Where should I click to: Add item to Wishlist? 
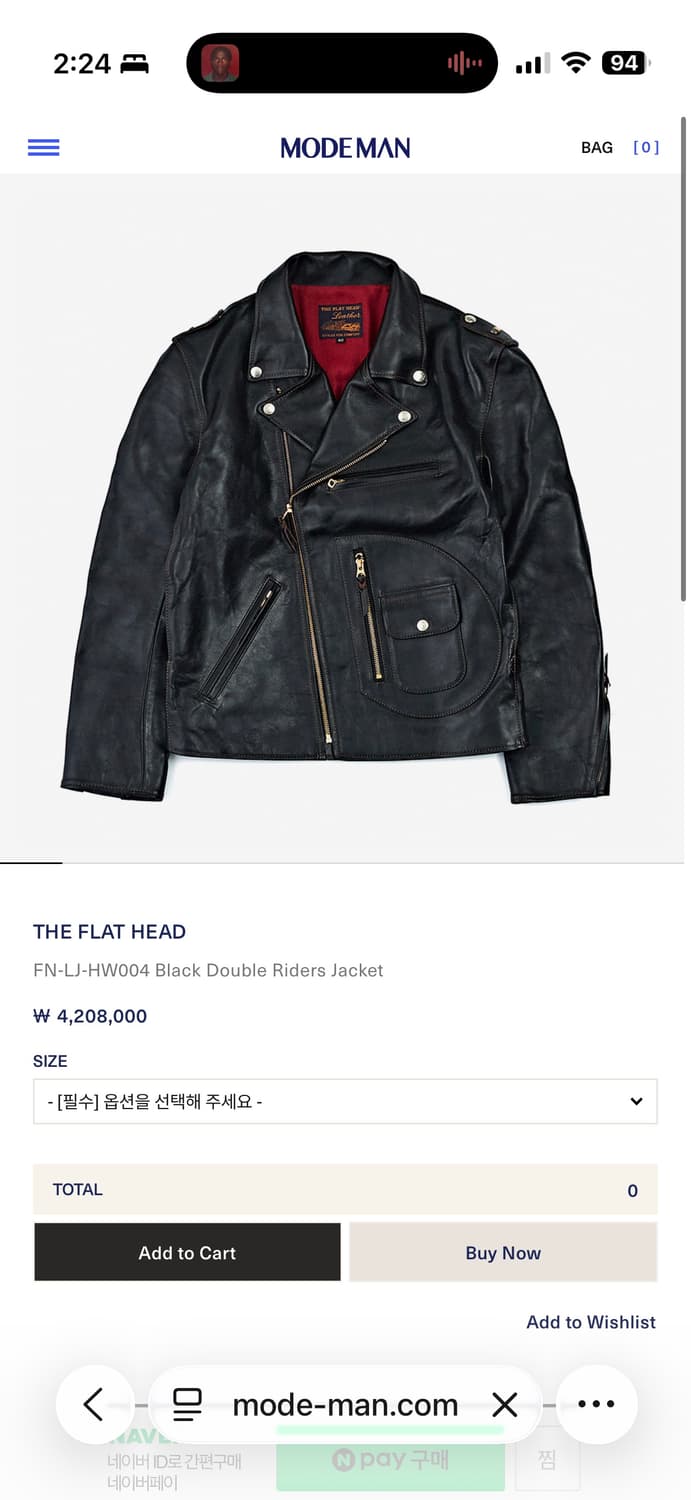pos(591,1322)
